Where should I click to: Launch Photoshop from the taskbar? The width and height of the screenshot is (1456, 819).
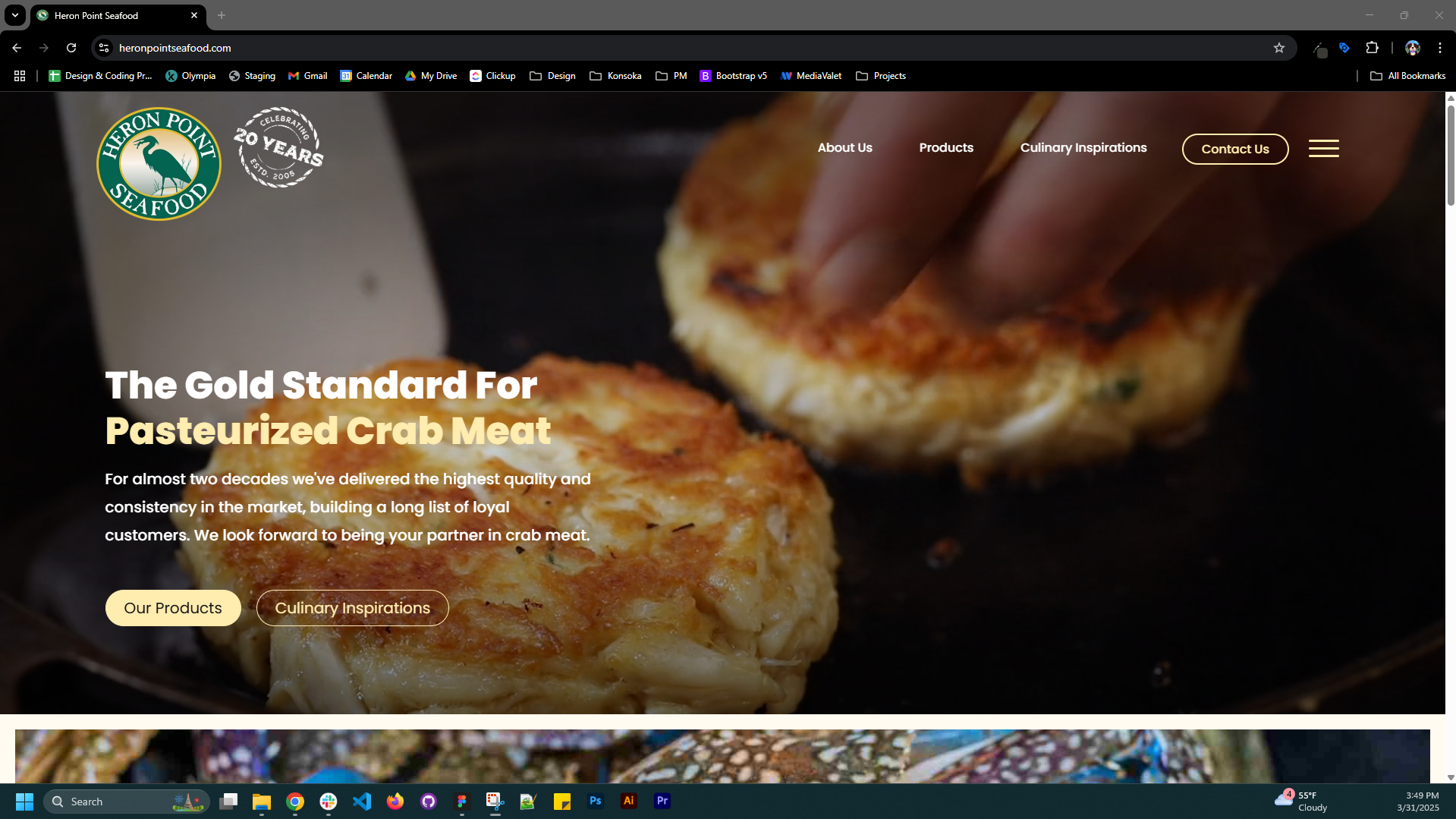pyautogui.click(x=596, y=801)
